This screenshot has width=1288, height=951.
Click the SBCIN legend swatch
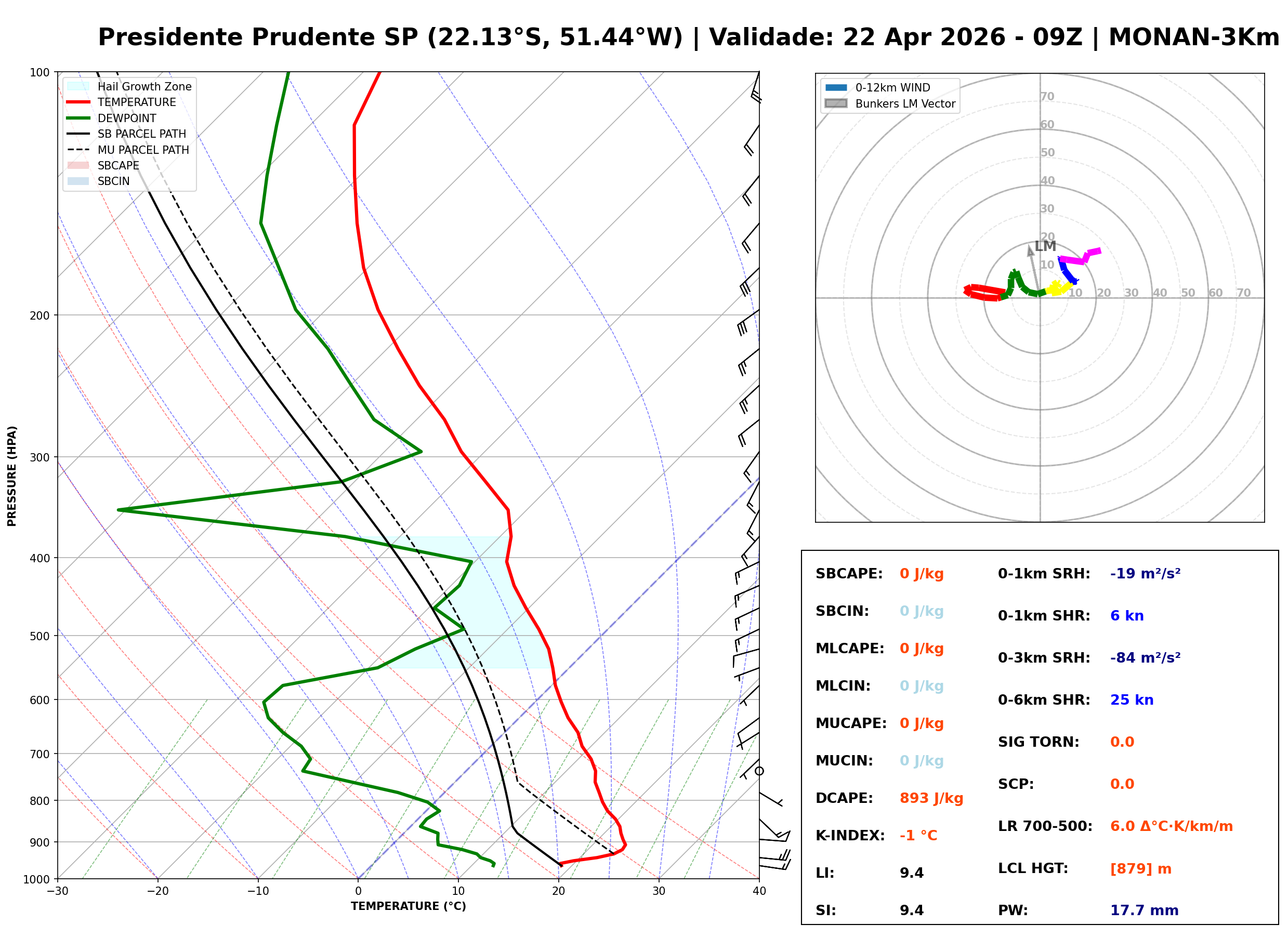[x=78, y=181]
